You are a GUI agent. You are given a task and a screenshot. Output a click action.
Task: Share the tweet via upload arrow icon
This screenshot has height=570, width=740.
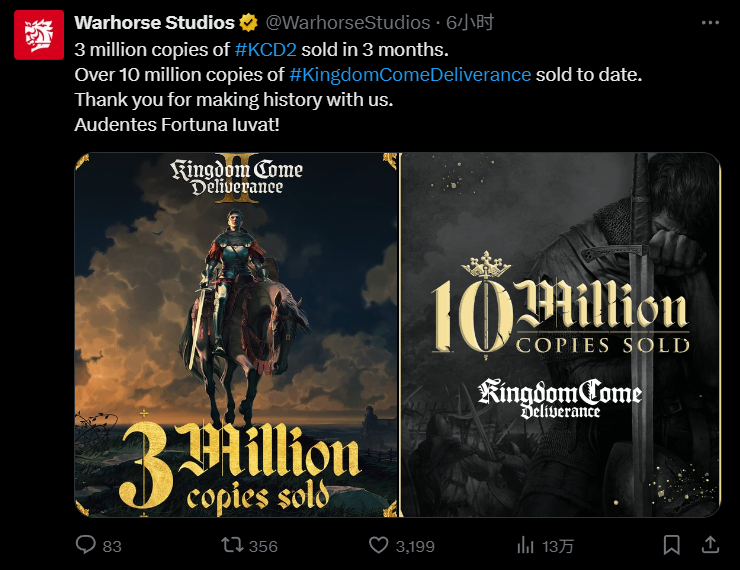pyautogui.click(x=710, y=545)
